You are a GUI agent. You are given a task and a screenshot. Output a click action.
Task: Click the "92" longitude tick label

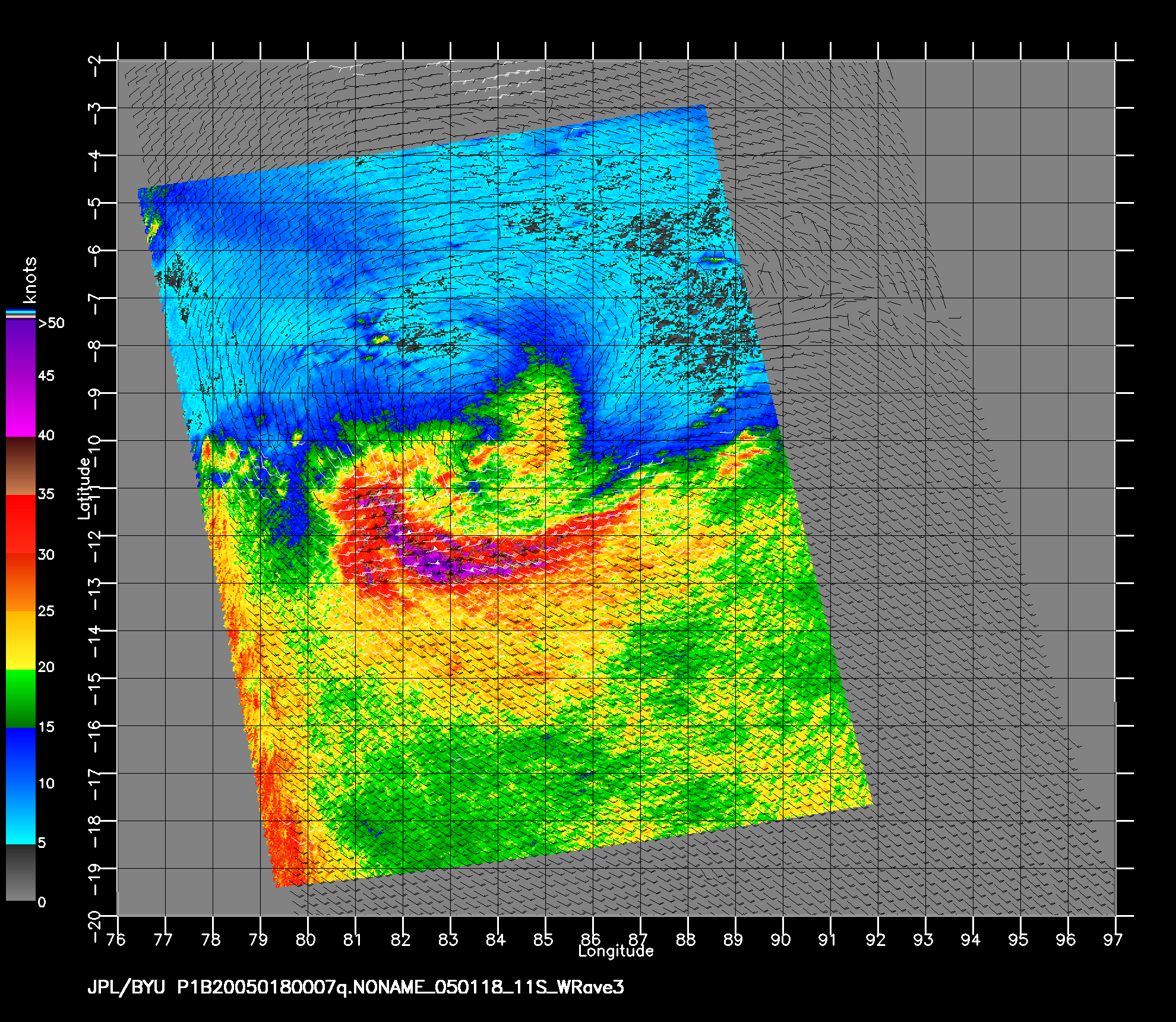click(x=876, y=939)
